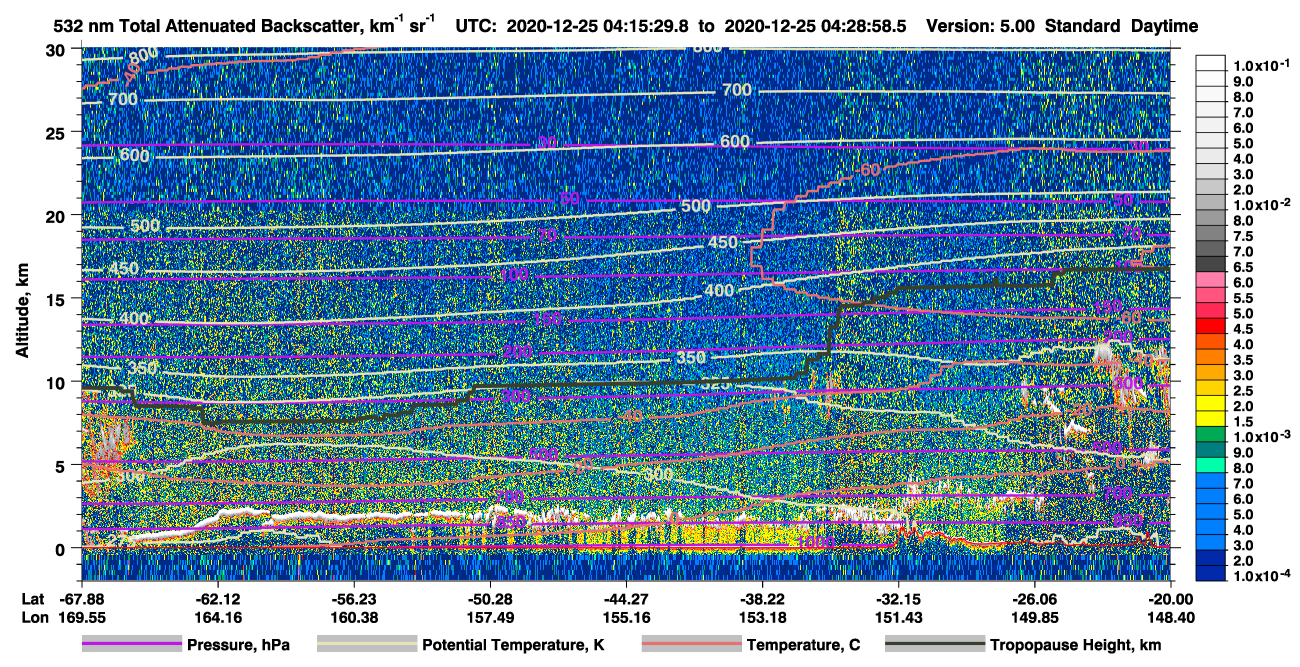This screenshot has height=667, width=1300.
Task: Click the colorbar label 6.5
Action: click(x=1244, y=266)
